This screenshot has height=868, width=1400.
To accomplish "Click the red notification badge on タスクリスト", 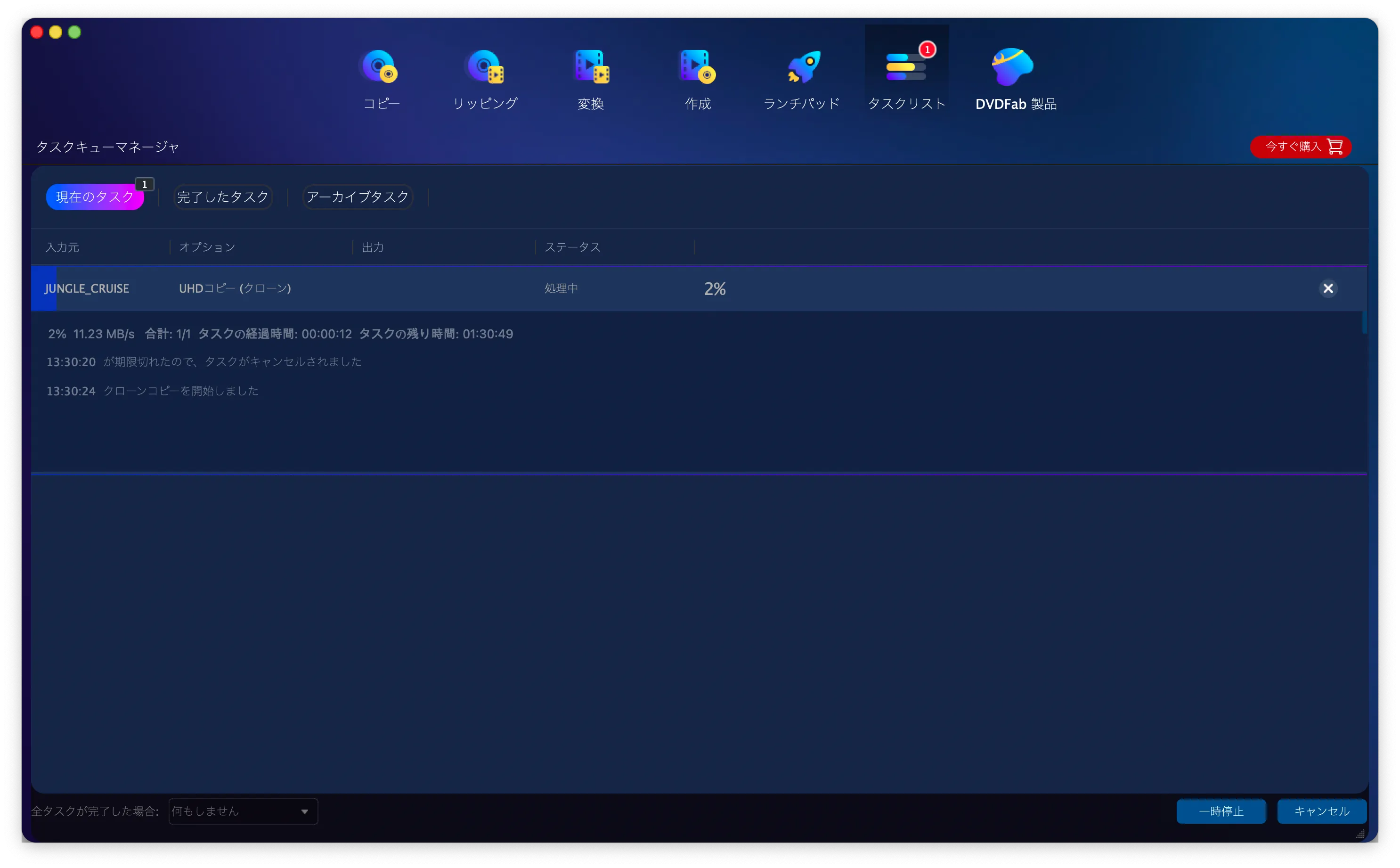I will tap(927, 49).
